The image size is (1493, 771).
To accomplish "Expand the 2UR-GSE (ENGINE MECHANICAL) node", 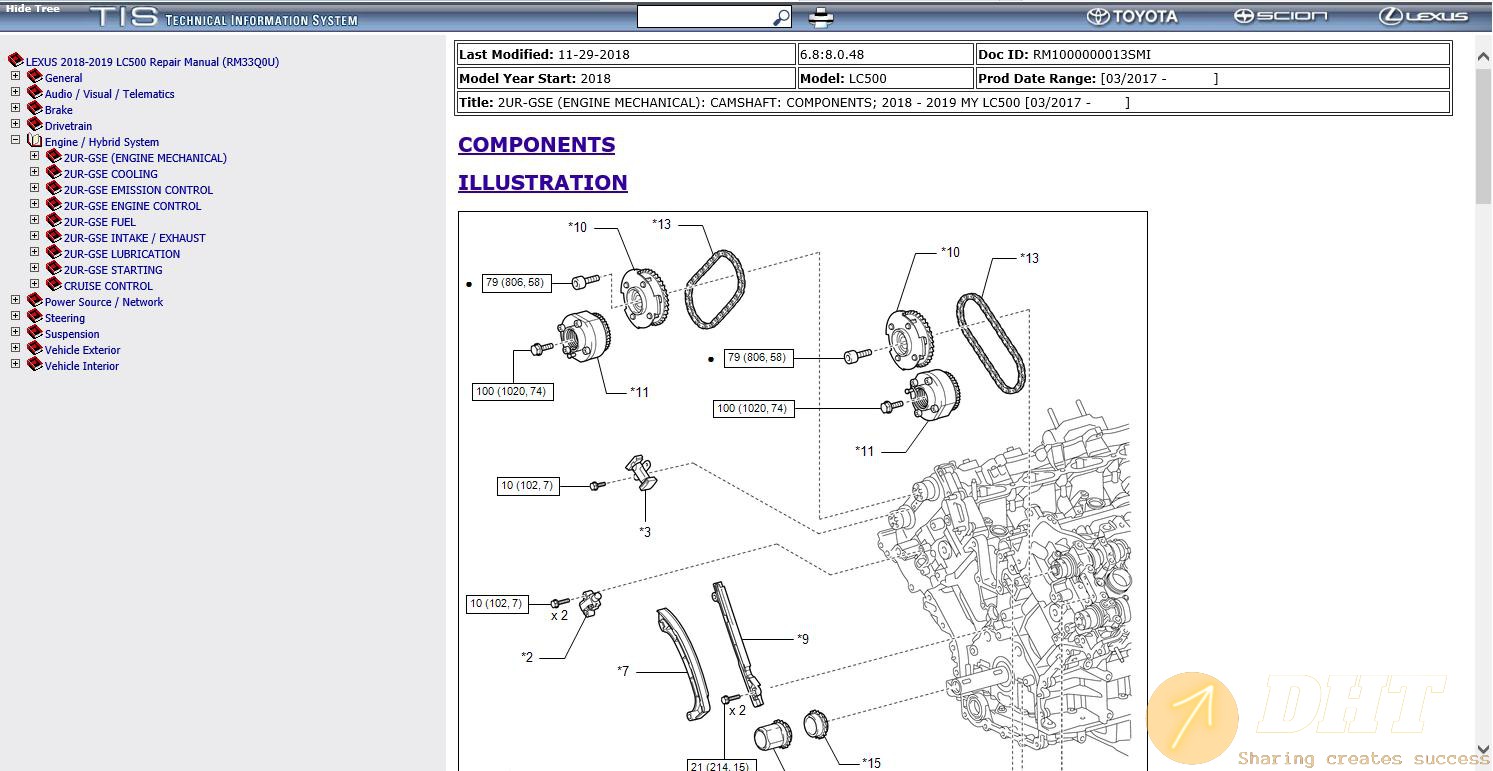I will pyautogui.click(x=34, y=156).
